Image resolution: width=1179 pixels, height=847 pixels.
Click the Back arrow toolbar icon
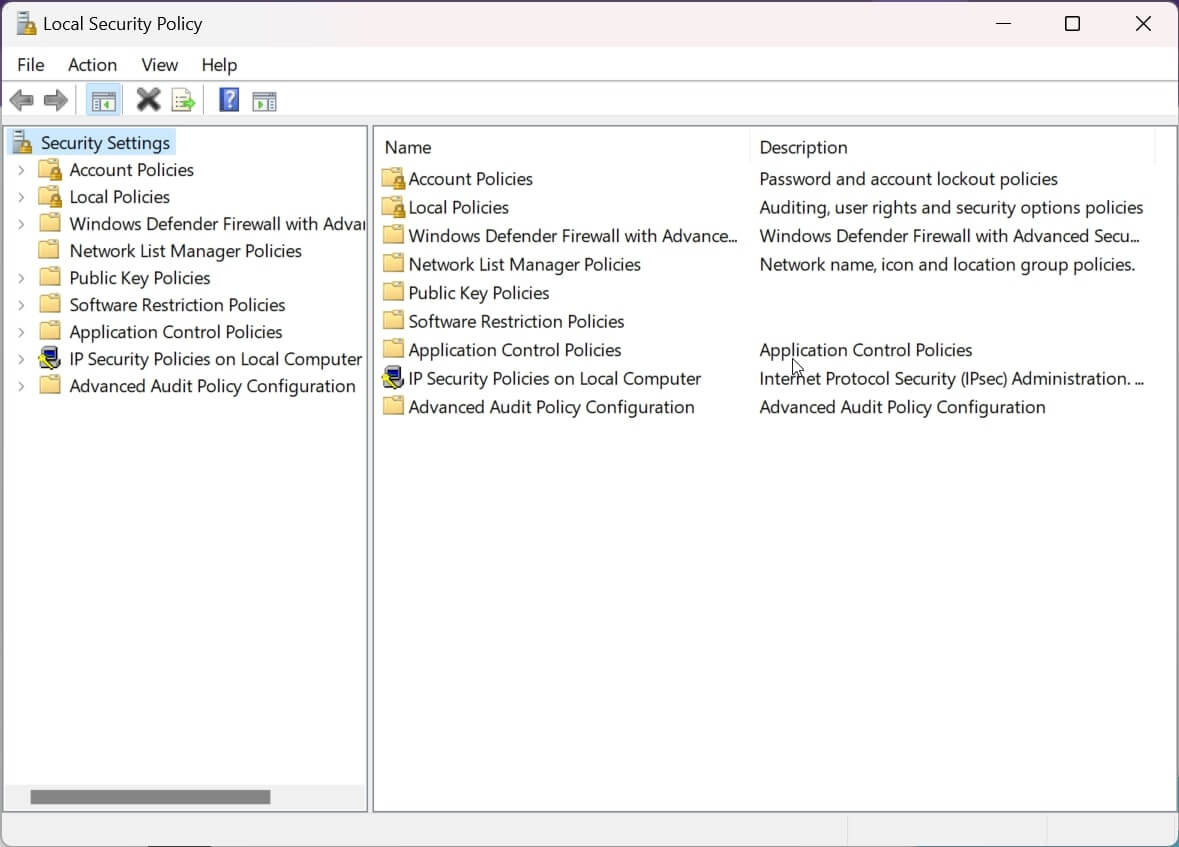click(x=21, y=100)
